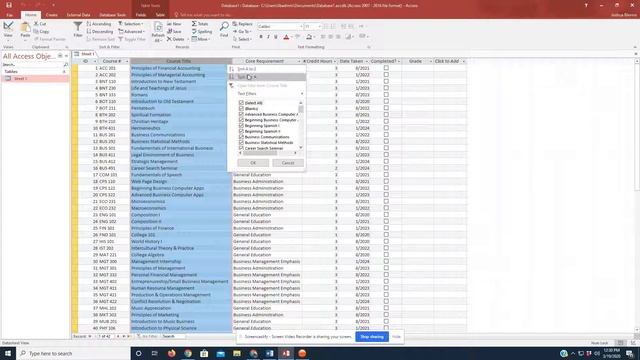Click Hide on the sharing notification
Viewport: 640px width, 360px height.
pos(396,337)
